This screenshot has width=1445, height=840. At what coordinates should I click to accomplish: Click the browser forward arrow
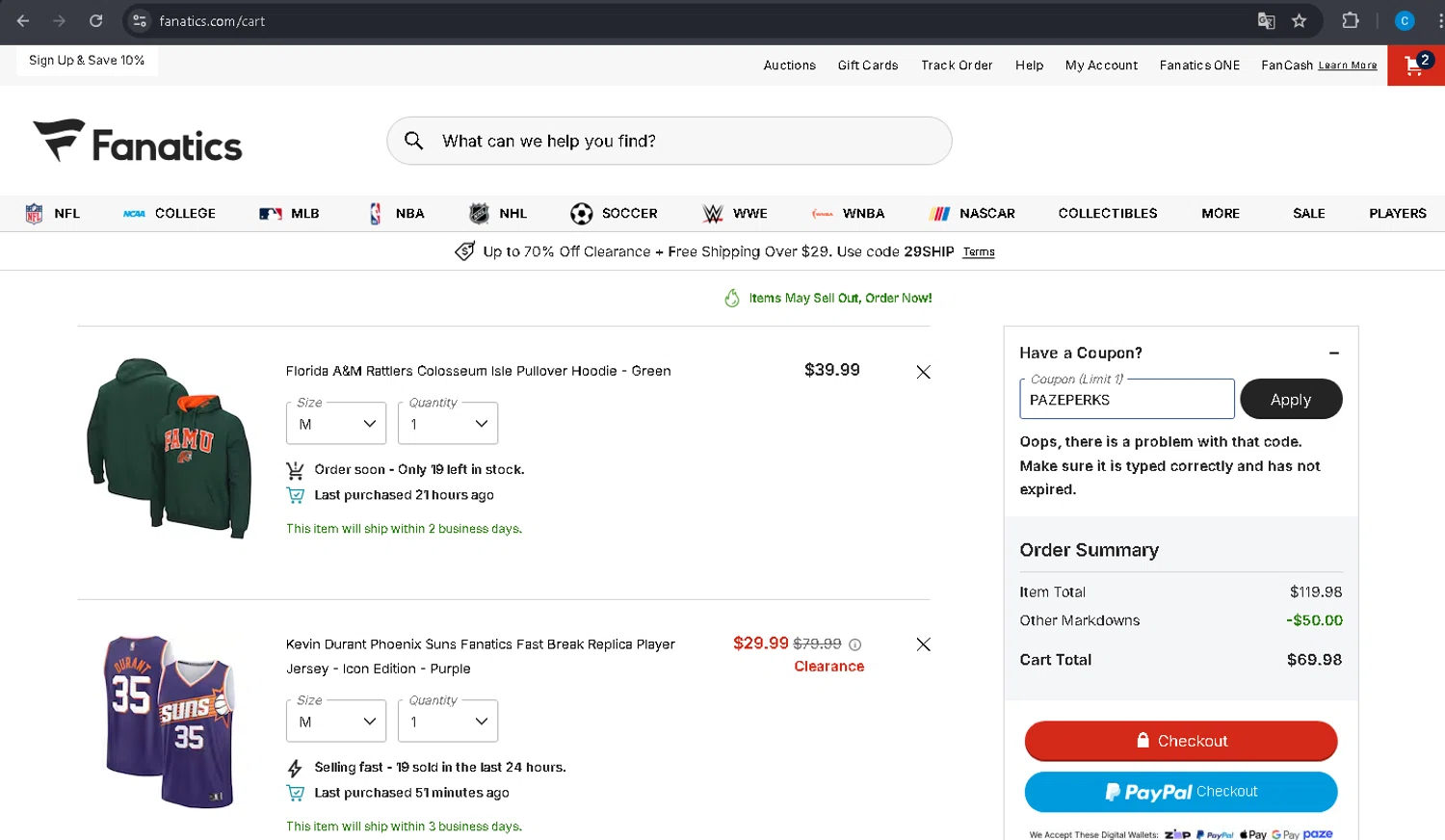pyautogui.click(x=60, y=20)
